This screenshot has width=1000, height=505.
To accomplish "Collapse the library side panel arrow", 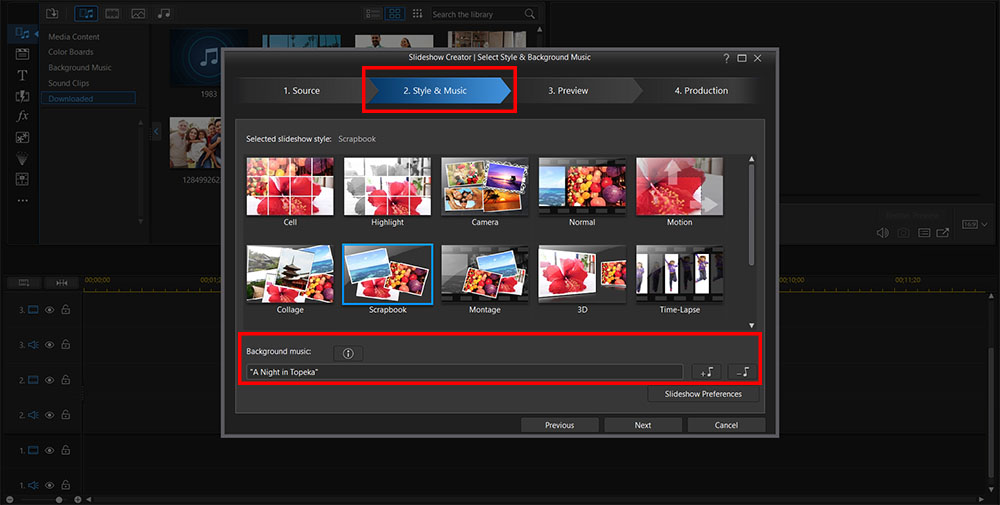I will click(x=156, y=131).
